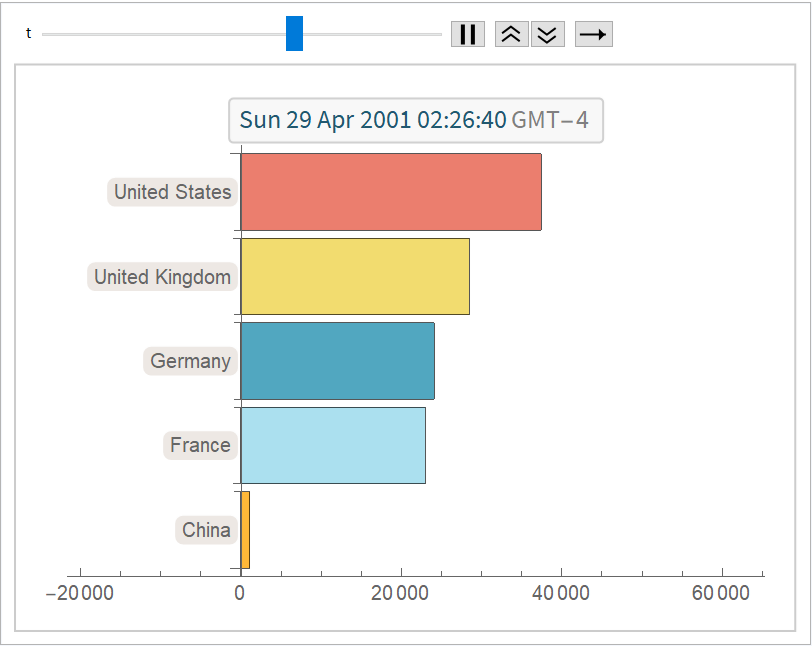Click the 't' variable label

click(28, 34)
